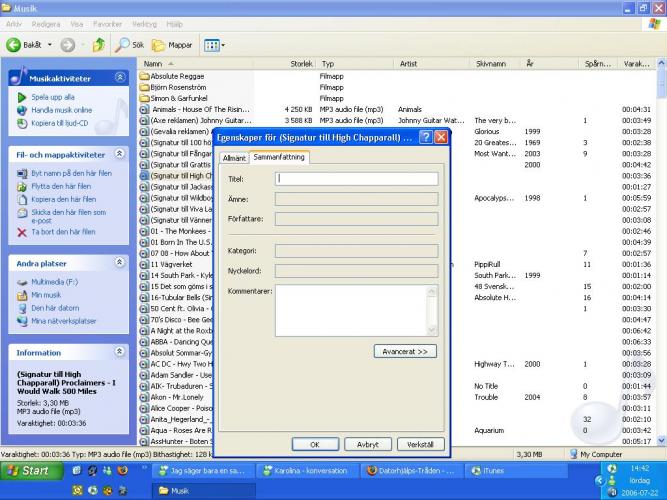
Task: Open the Sök search tool
Action: pyautogui.click(x=130, y=45)
